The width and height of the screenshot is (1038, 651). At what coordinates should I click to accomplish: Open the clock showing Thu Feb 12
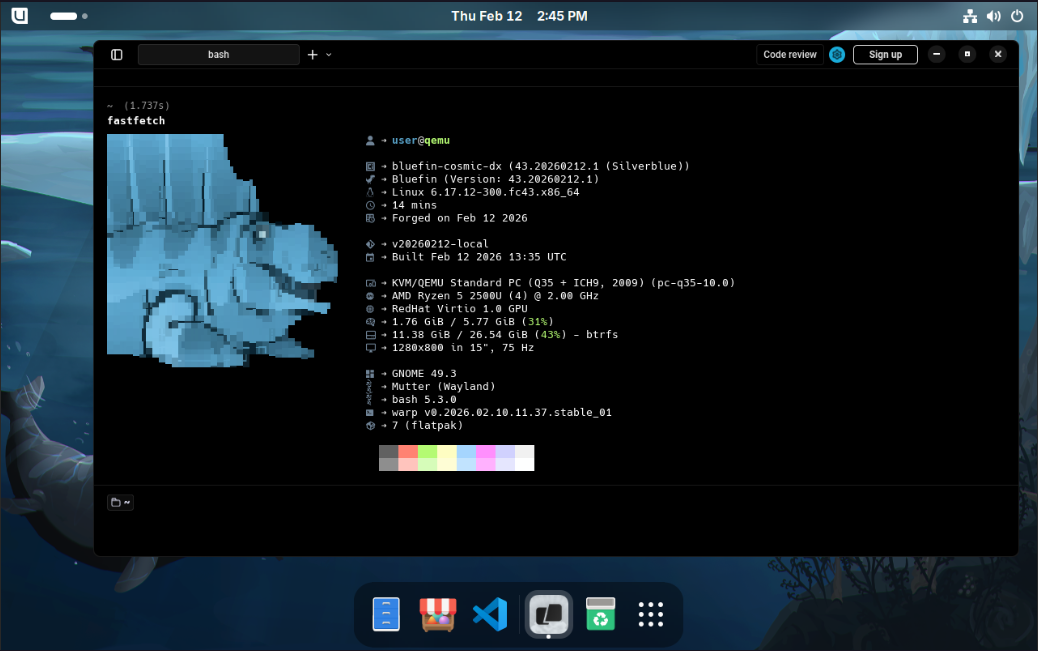pyautogui.click(x=519, y=16)
